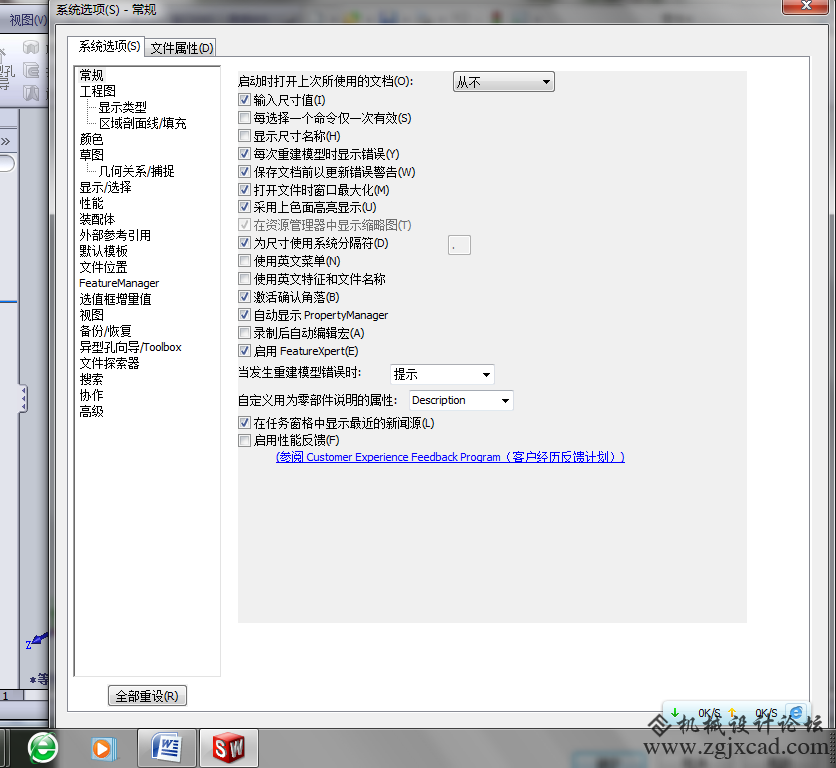Viewport: 836px width, 768px height.
Task: Select 工程图 in the options tree
Action: 98,91
